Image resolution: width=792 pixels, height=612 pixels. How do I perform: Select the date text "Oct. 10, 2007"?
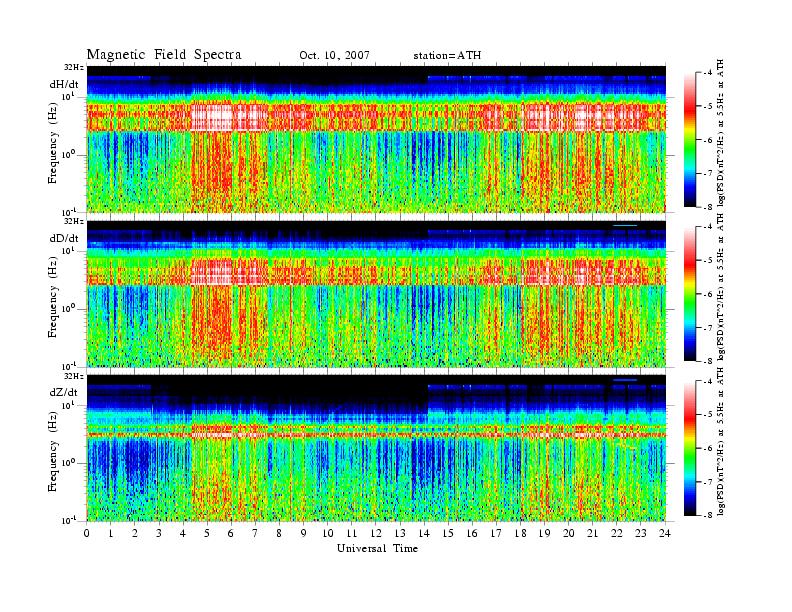tap(334, 56)
